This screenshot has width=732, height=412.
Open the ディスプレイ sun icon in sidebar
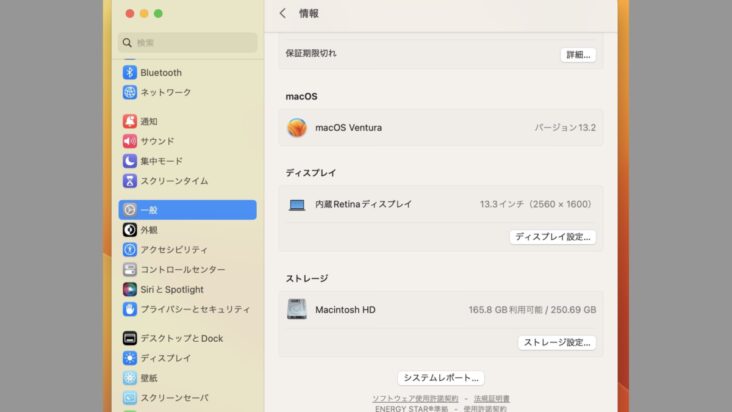130,358
